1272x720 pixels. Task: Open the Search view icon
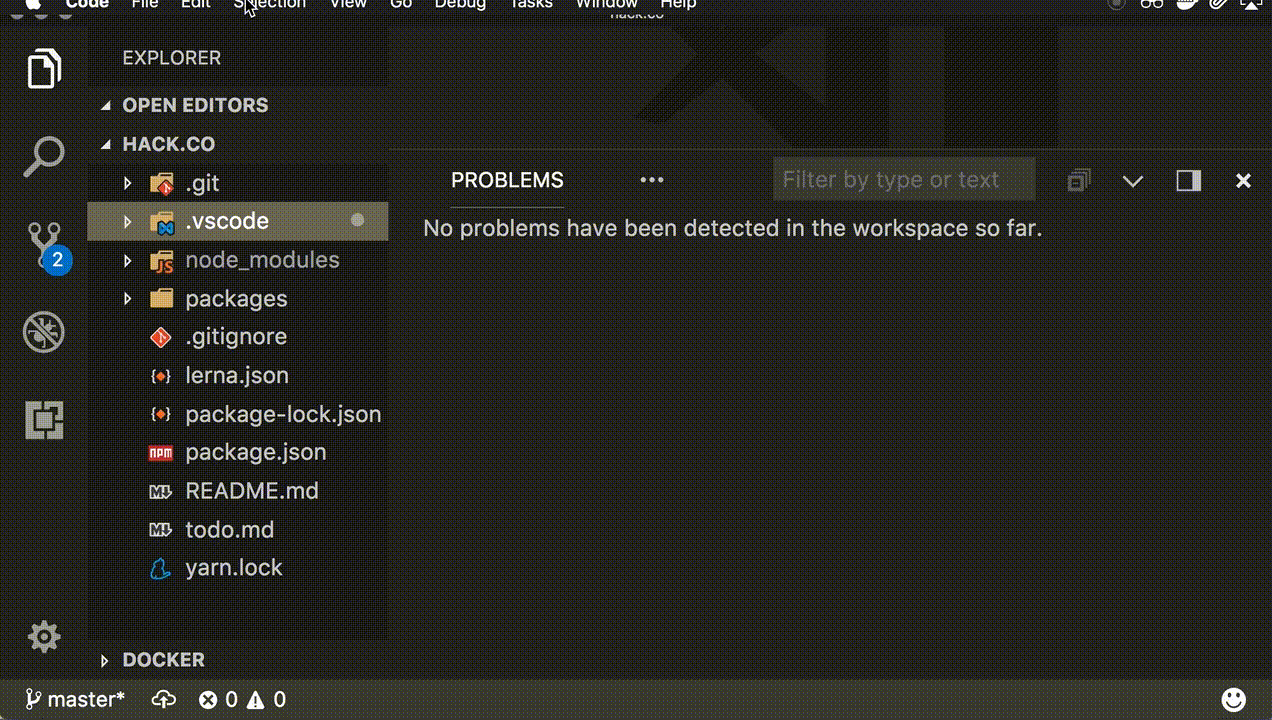[x=44, y=155]
